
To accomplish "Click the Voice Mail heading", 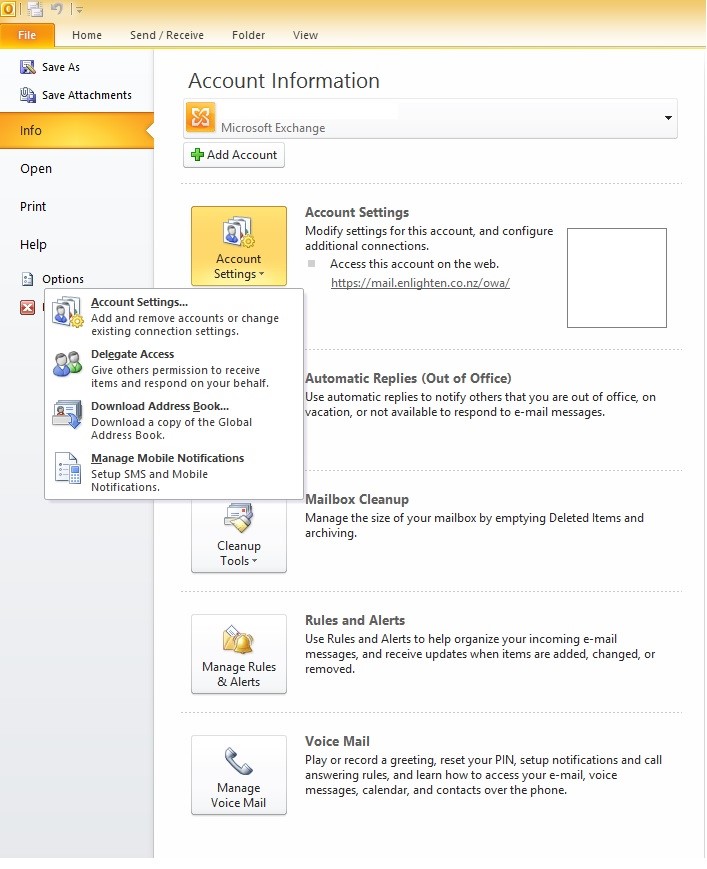I will point(337,741).
